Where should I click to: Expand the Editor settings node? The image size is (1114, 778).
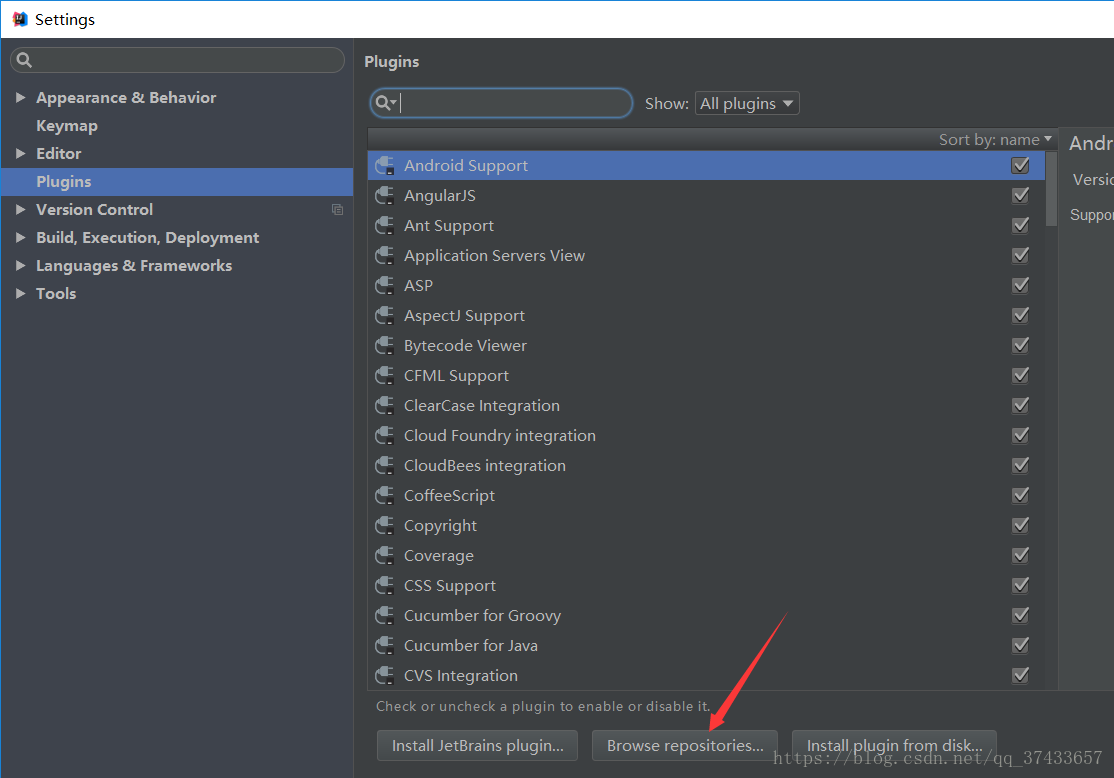coord(21,153)
